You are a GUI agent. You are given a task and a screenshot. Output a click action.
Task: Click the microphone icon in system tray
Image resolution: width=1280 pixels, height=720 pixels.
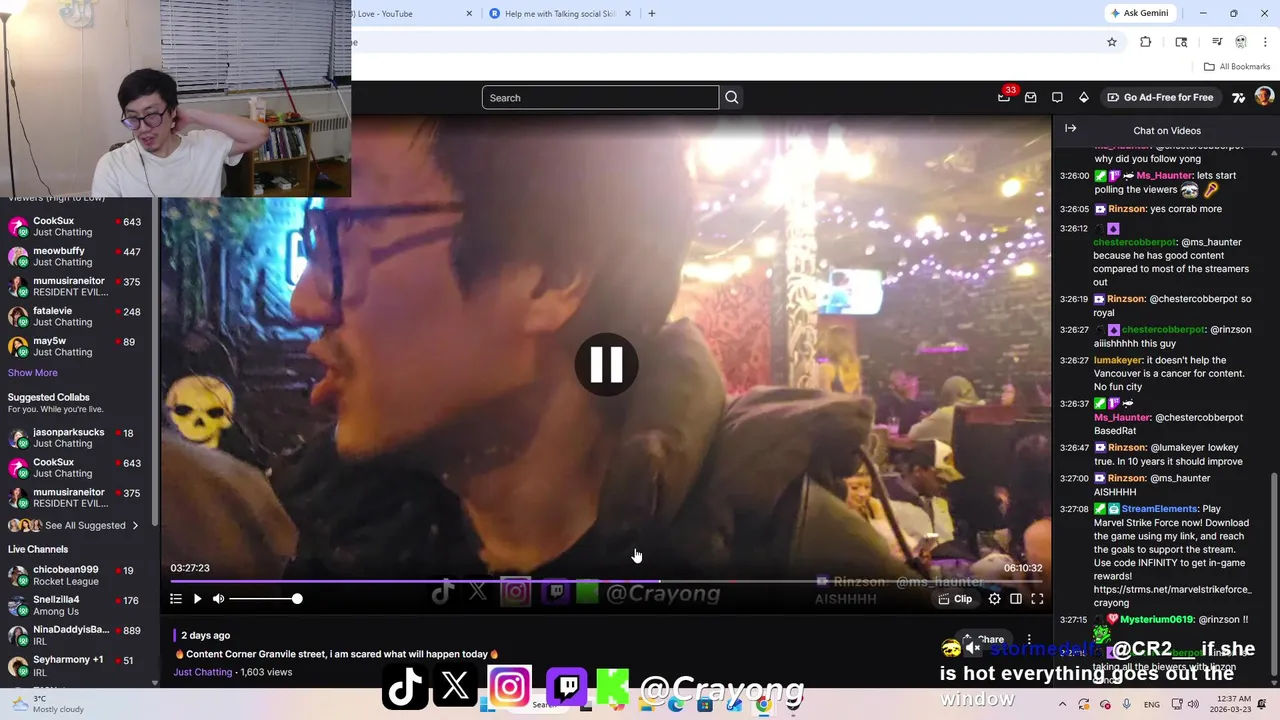1126,704
